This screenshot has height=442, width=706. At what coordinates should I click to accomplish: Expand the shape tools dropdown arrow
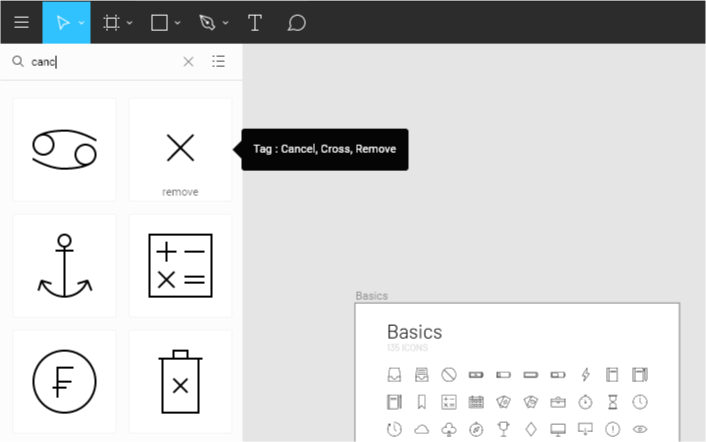[177, 23]
